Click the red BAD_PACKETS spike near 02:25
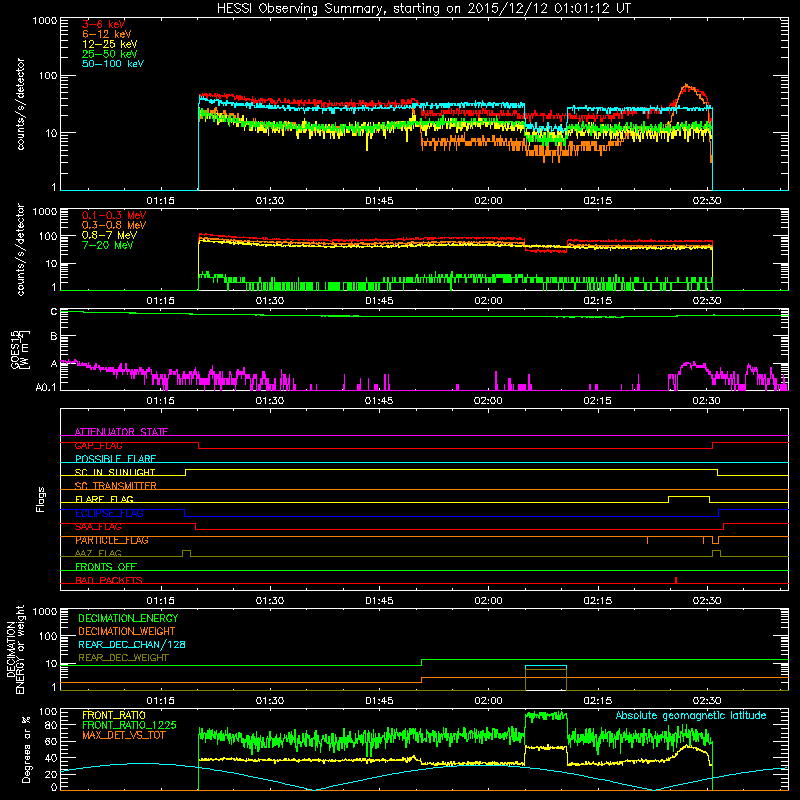 click(676, 580)
